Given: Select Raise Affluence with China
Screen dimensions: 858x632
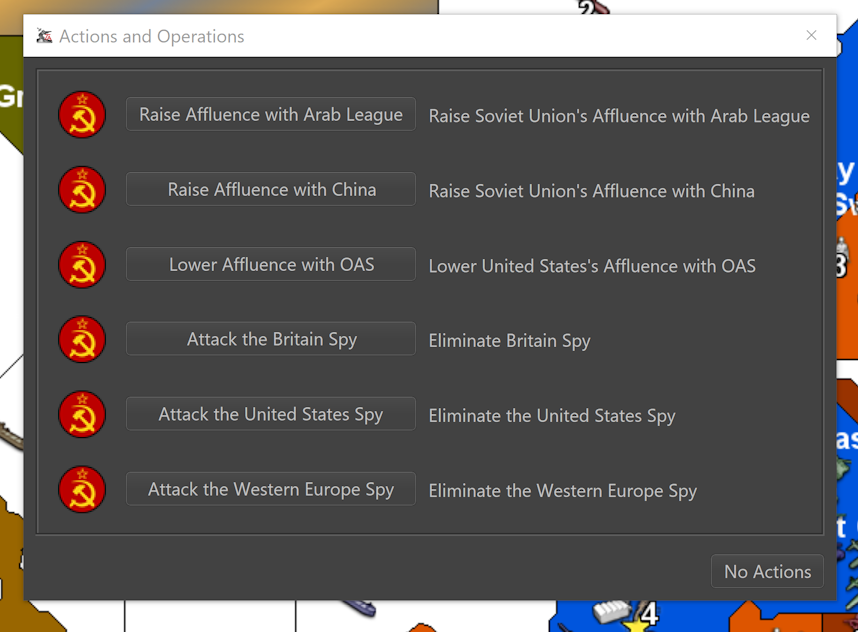Looking at the screenshot, I should (270, 190).
